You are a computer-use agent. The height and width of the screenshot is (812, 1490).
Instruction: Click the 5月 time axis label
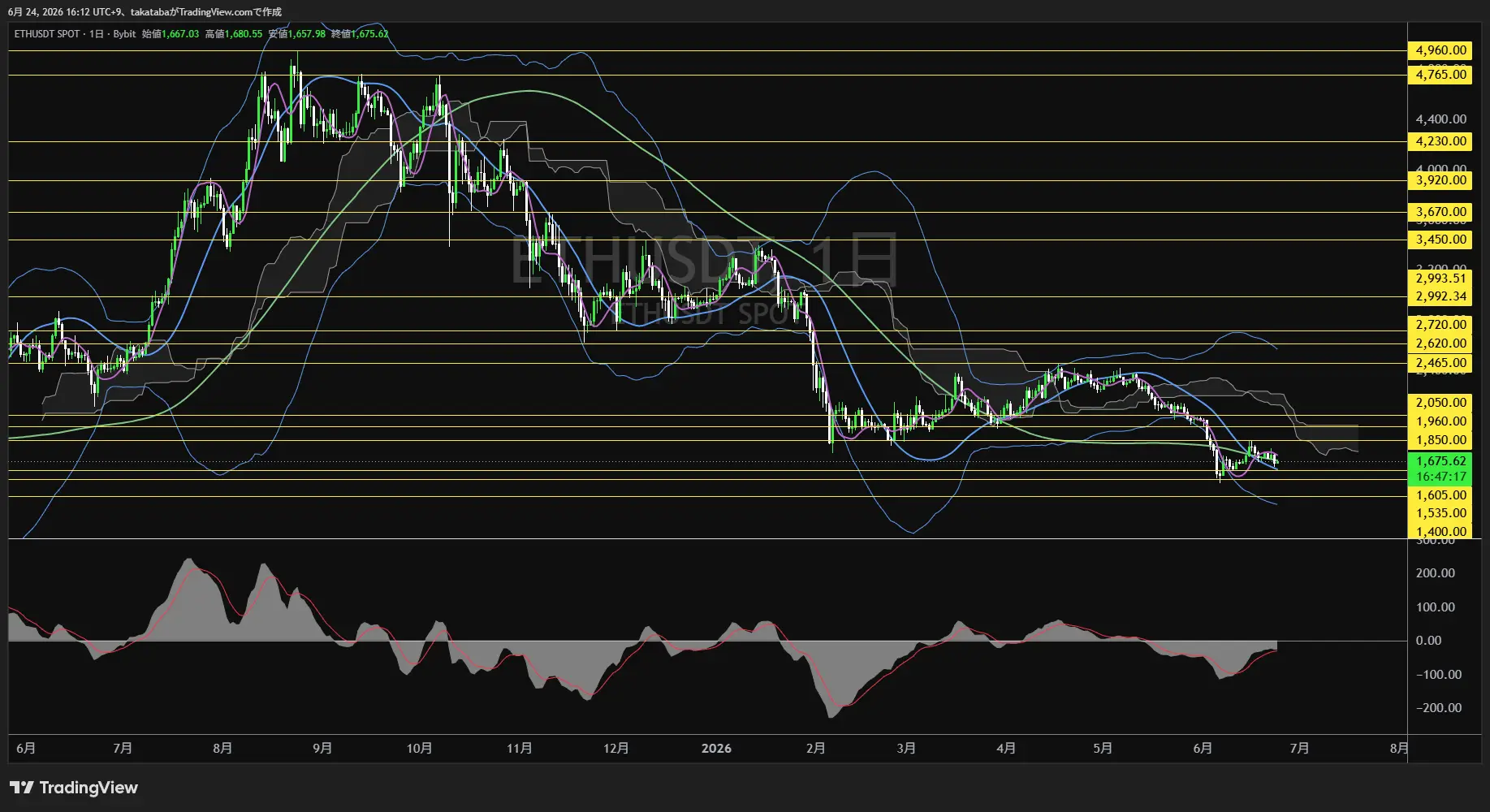1103,748
